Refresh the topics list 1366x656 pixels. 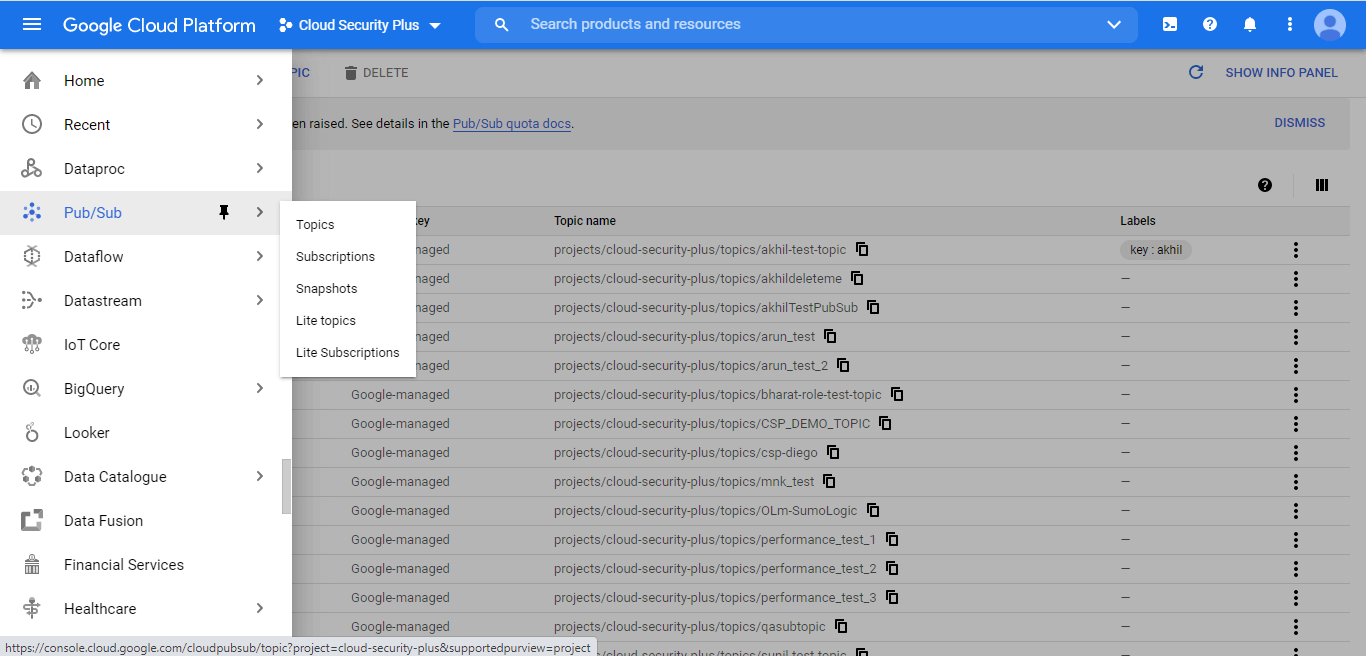[1196, 73]
